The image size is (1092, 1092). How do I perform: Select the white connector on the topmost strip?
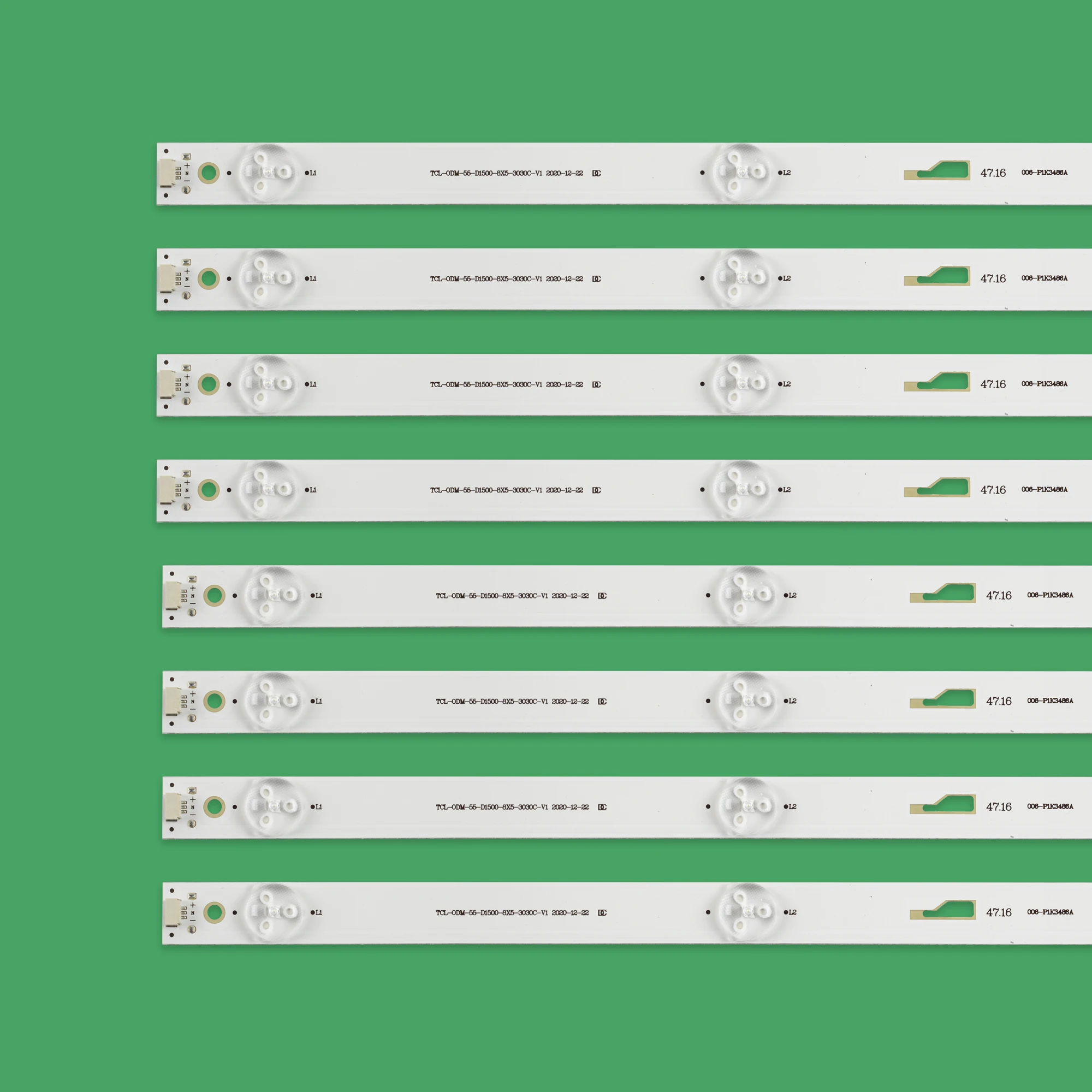(167, 173)
